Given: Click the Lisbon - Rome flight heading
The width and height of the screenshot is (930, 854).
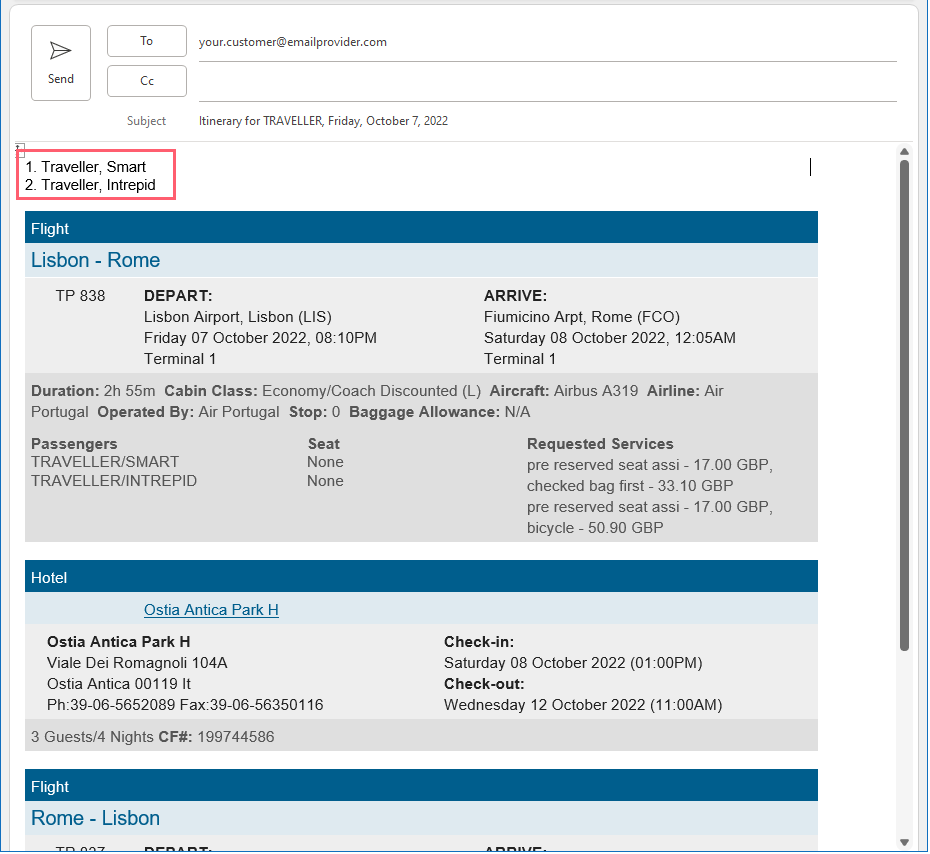Looking at the screenshot, I should pyautogui.click(x=96, y=260).
